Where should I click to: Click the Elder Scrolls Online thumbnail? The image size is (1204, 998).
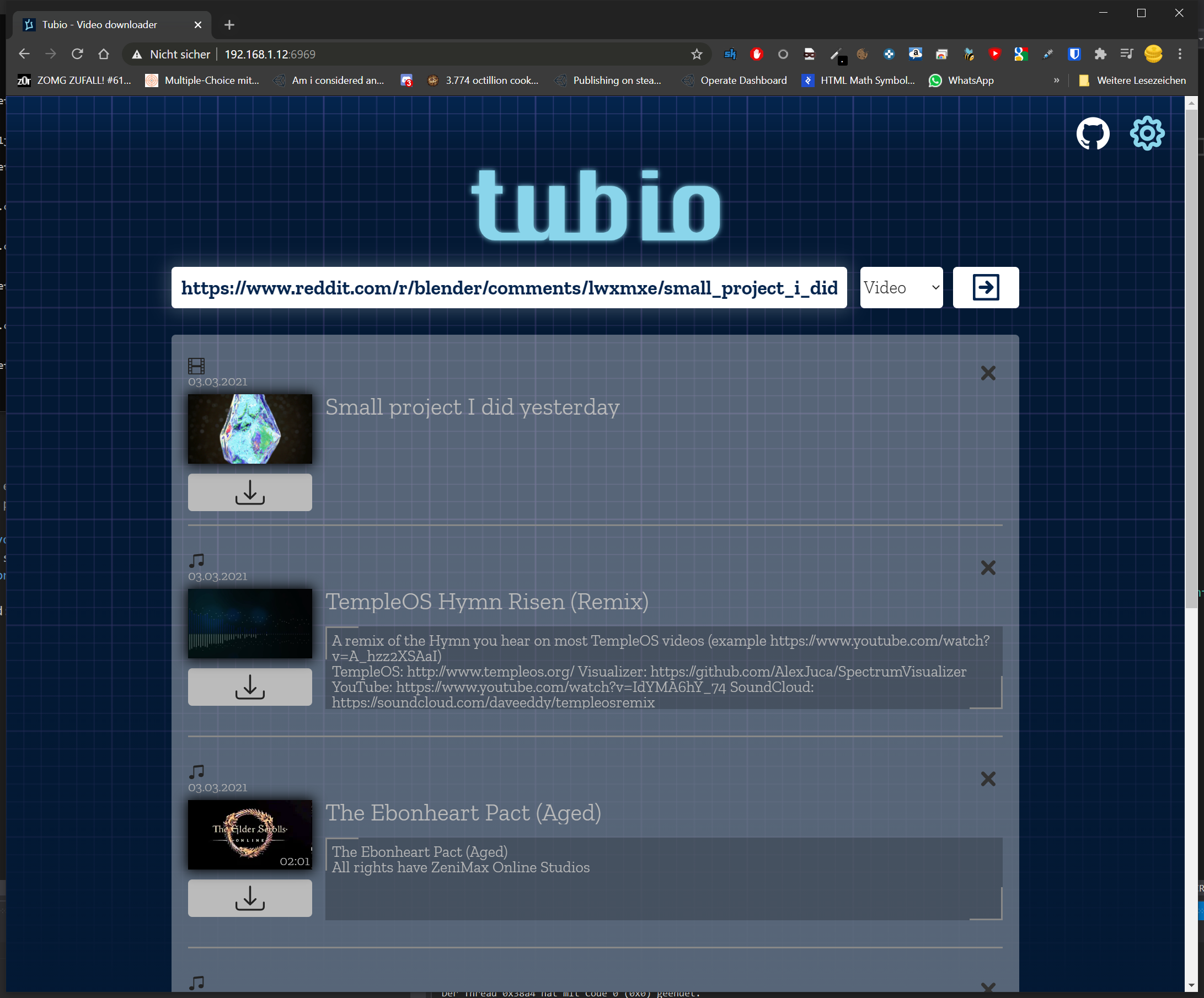point(250,834)
